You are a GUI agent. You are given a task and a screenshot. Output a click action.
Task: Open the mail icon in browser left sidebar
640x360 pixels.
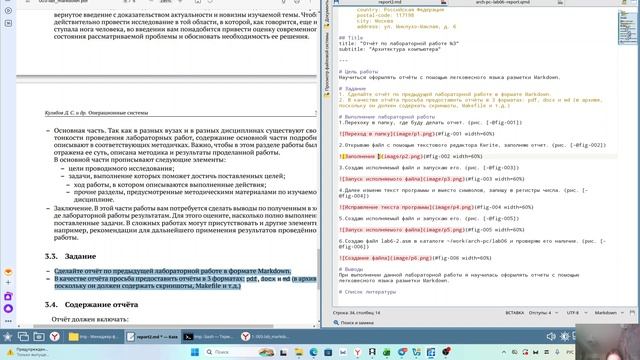click(x=8, y=23)
